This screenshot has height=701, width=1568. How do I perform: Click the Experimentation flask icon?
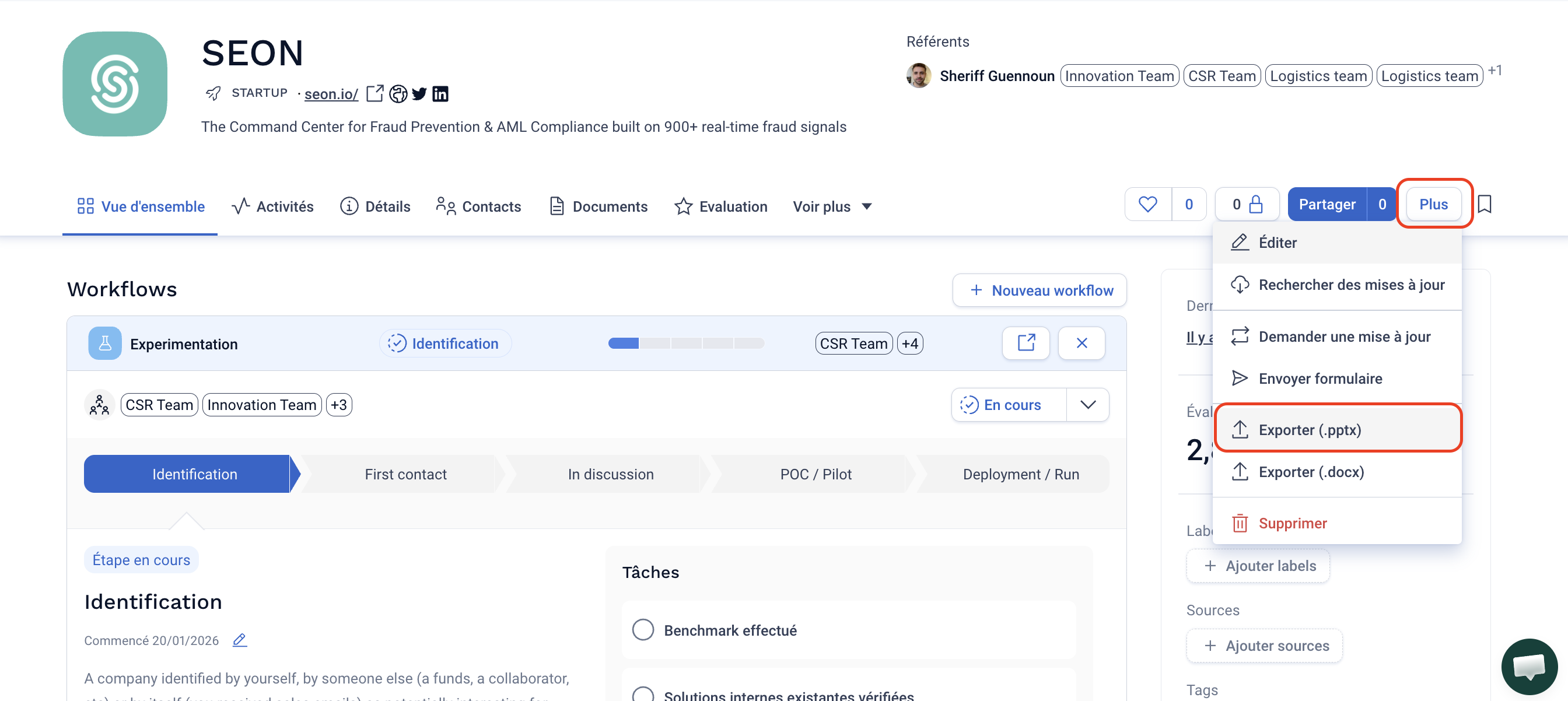[x=104, y=343]
